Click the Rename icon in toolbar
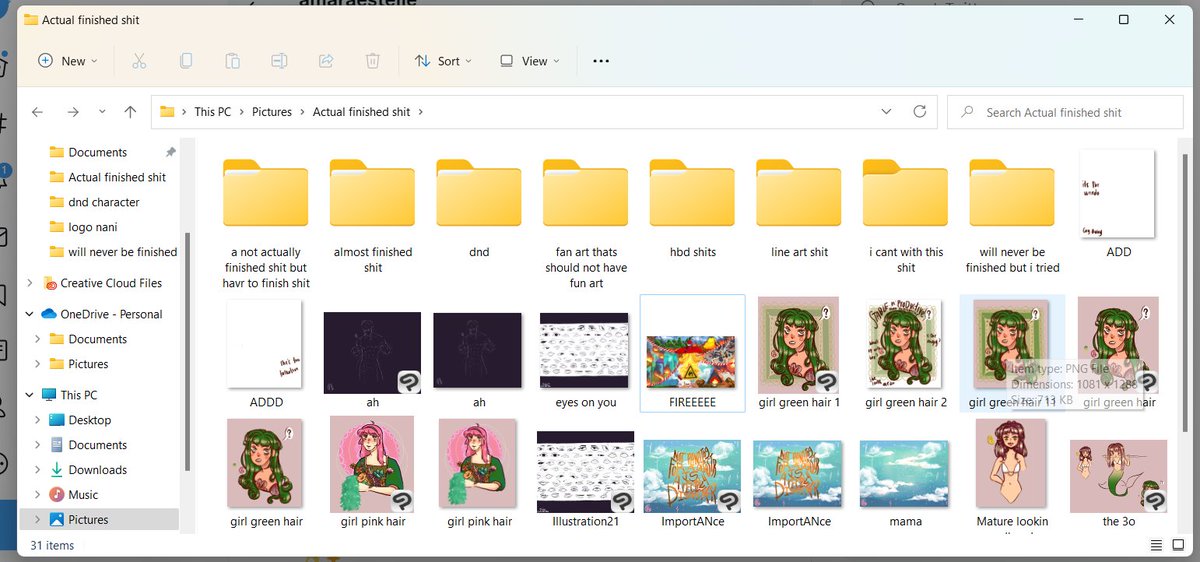Viewport: 1200px width, 562px height. [x=279, y=61]
